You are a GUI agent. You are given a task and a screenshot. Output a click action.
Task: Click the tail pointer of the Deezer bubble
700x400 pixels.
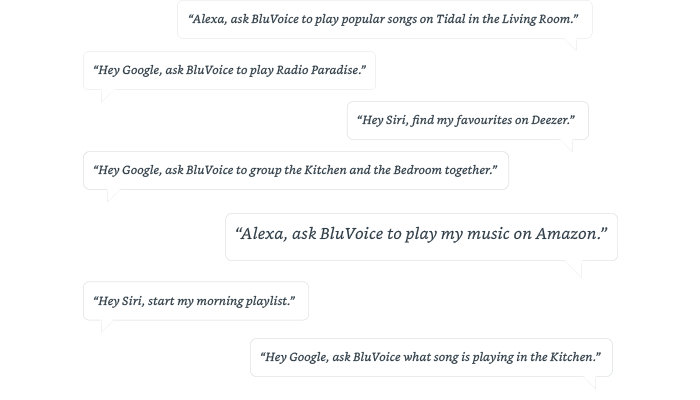pos(570,145)
